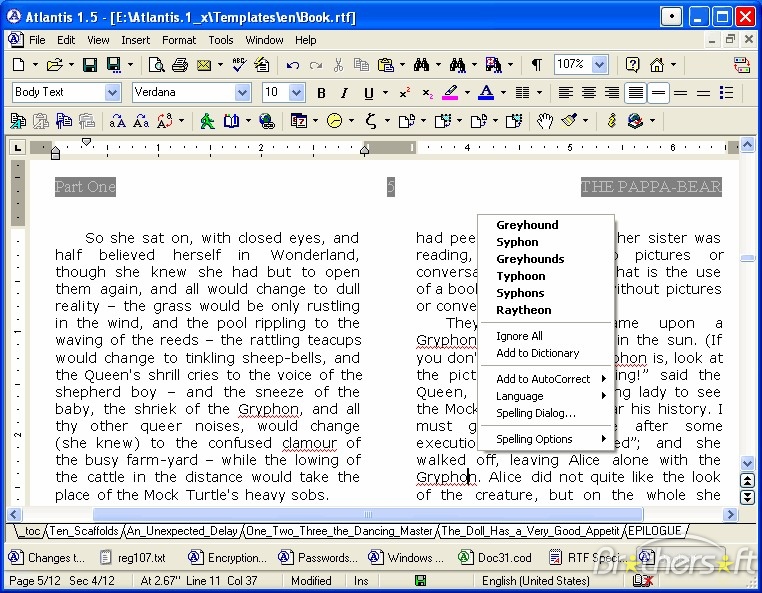The height and width of the screenshot is (593, 762).
Task: Open the Tools menu
Action: 221,40
